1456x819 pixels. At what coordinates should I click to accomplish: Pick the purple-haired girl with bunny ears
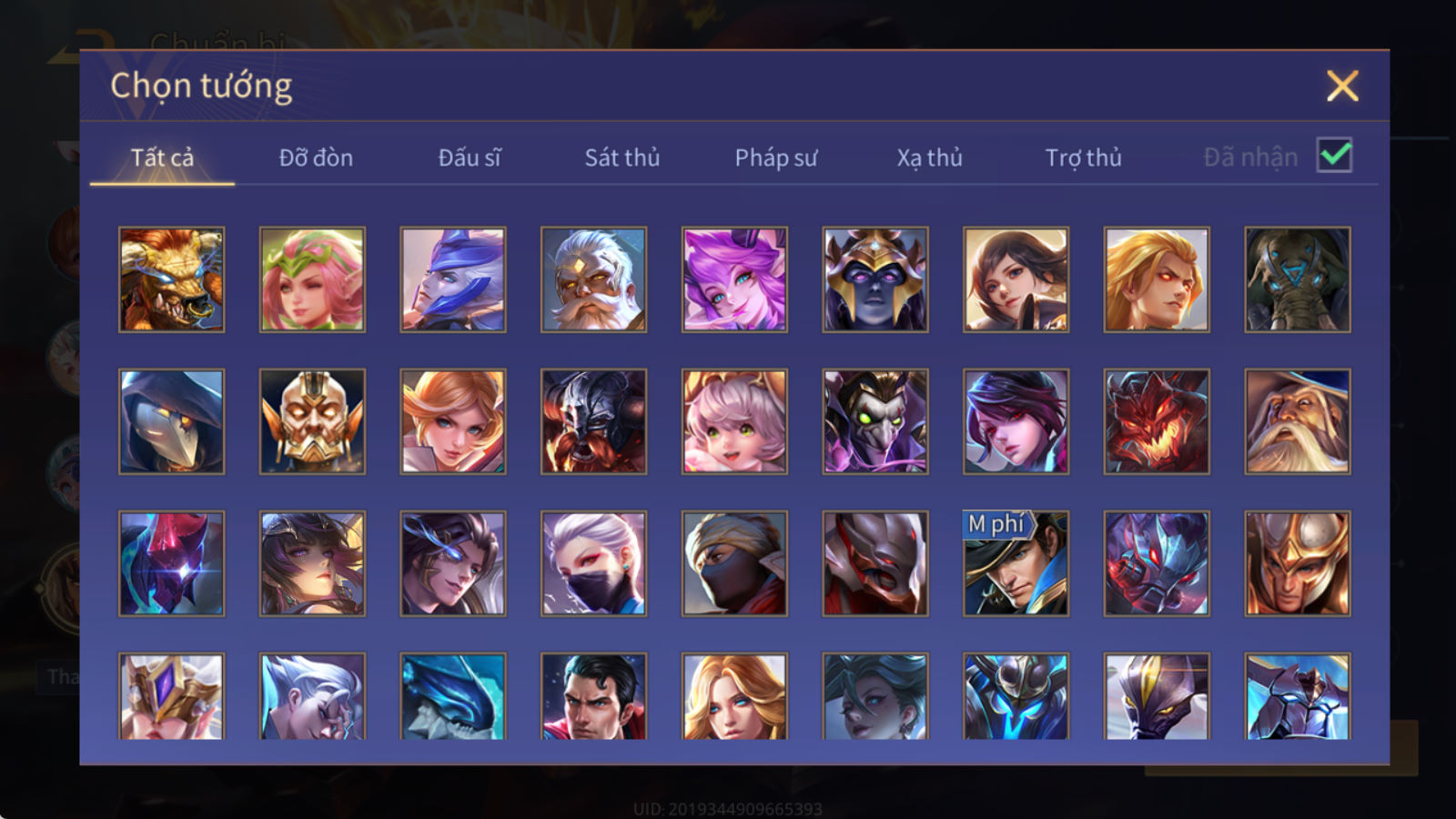point(734,279)
